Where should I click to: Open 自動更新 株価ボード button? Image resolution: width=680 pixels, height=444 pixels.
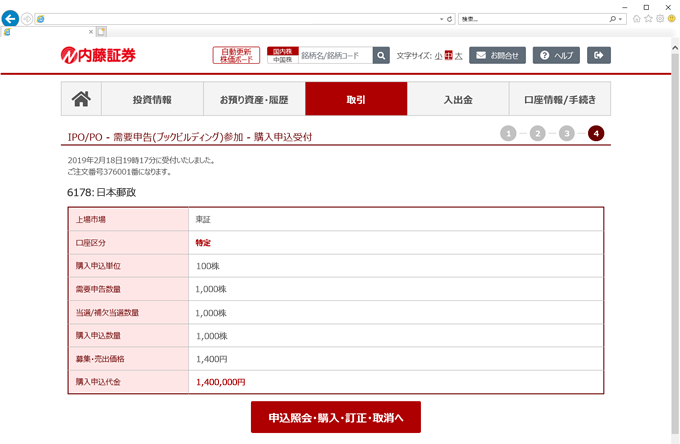click(236, 55)
